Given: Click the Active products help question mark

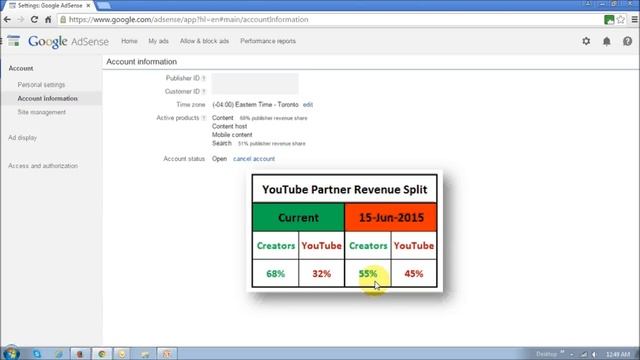Looking at the screenshot, I should [x=203, y=118].
